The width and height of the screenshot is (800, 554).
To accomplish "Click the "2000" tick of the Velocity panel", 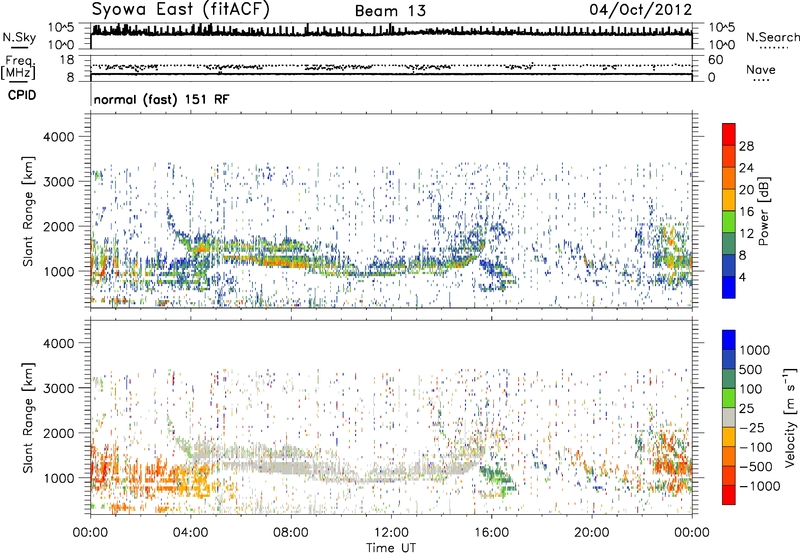I will tap(58, 433).
